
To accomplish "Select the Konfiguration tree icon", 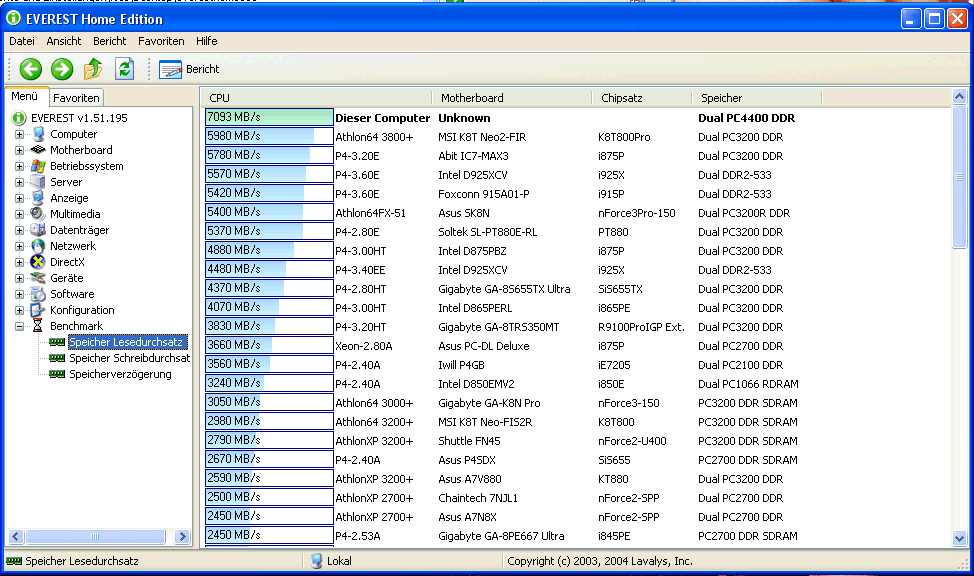I will (x=39, y=310).
